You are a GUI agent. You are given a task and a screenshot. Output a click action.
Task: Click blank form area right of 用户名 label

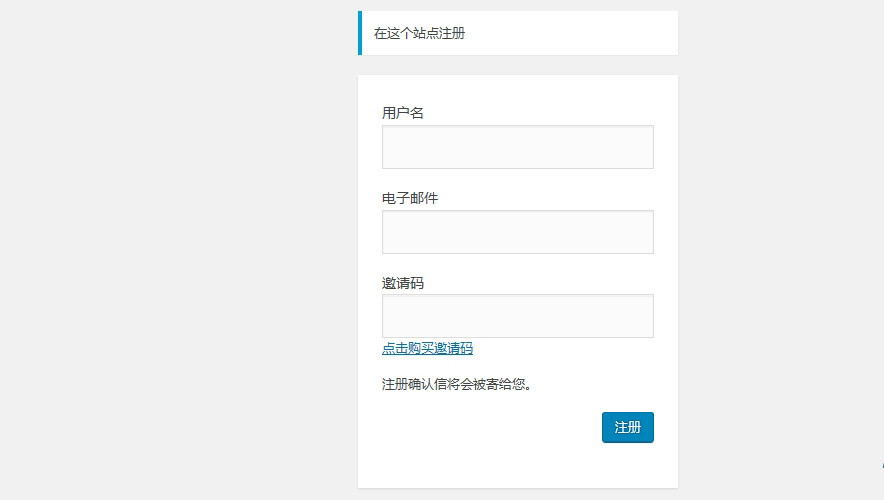click(540, 113)
